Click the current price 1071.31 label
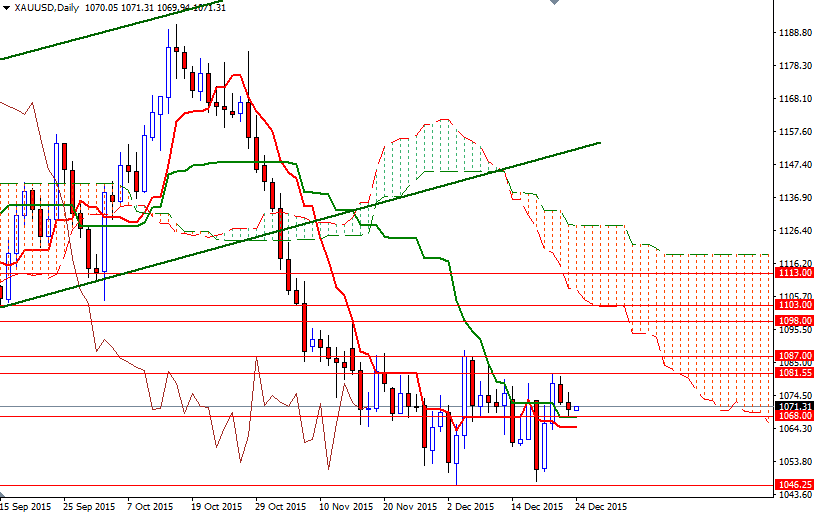Viewport: 814px width, 516px height. pos(793,407)
